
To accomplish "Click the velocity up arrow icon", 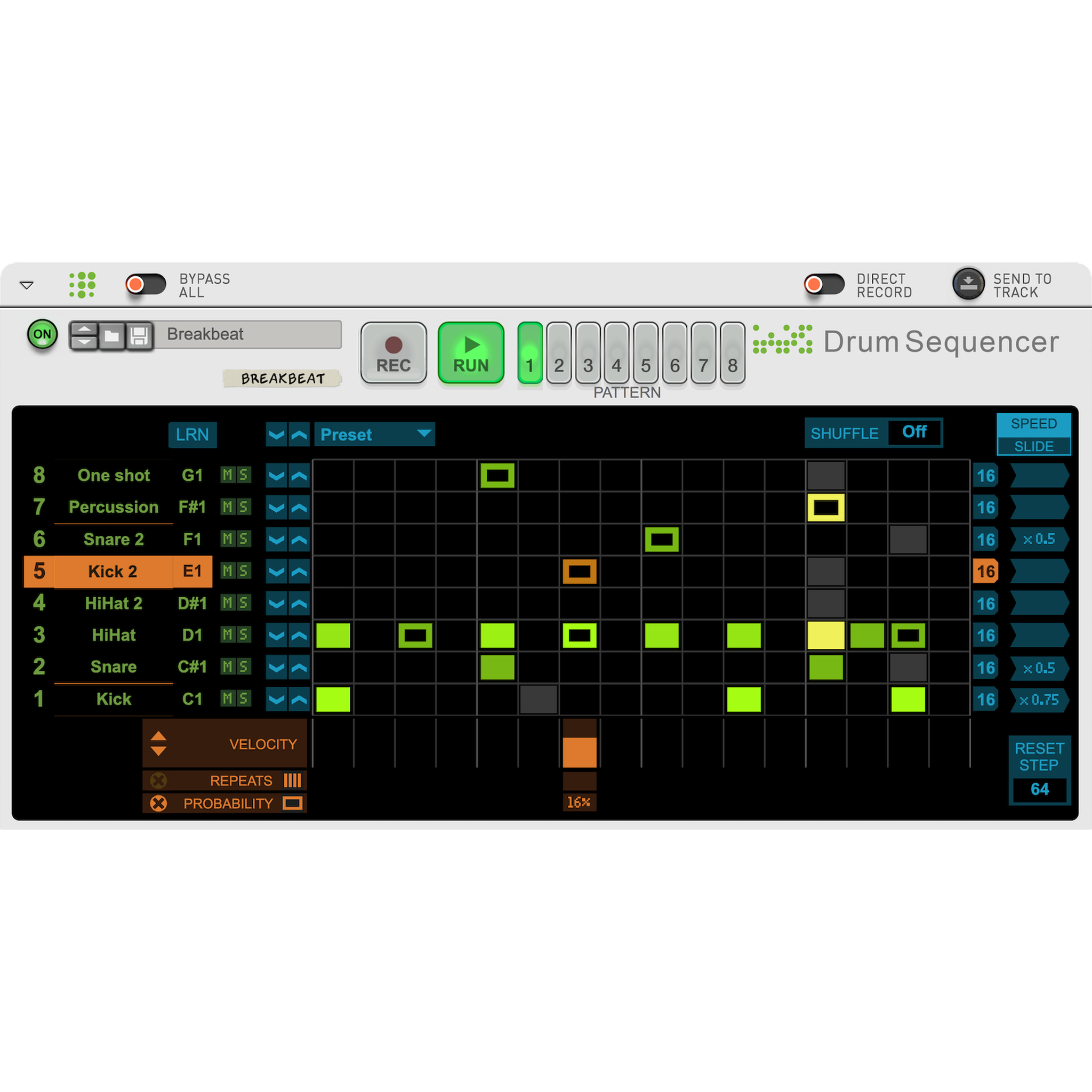I will click(x=159, y=735).
